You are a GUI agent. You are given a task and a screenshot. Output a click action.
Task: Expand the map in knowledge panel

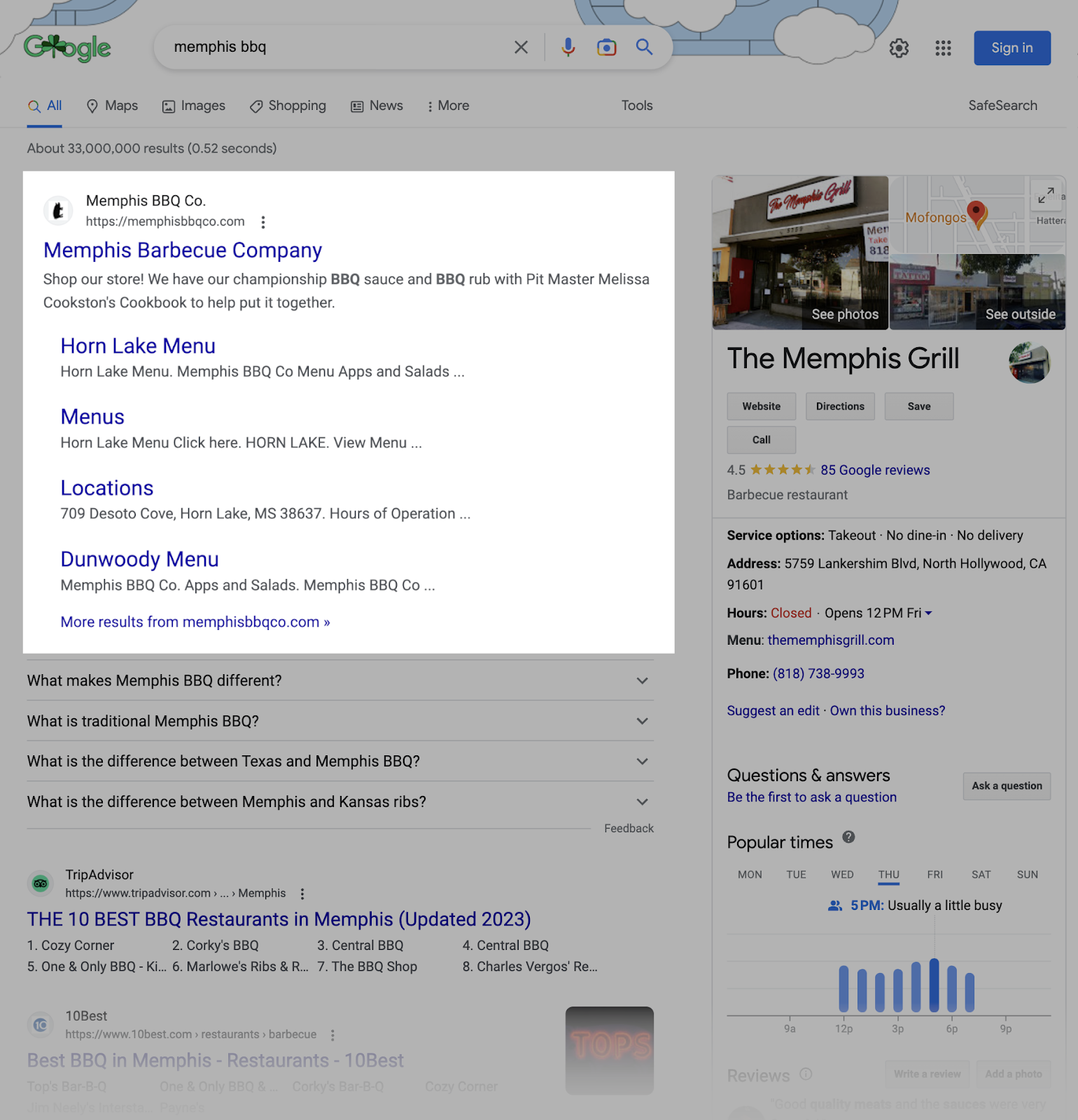[x=1046, y=195]
